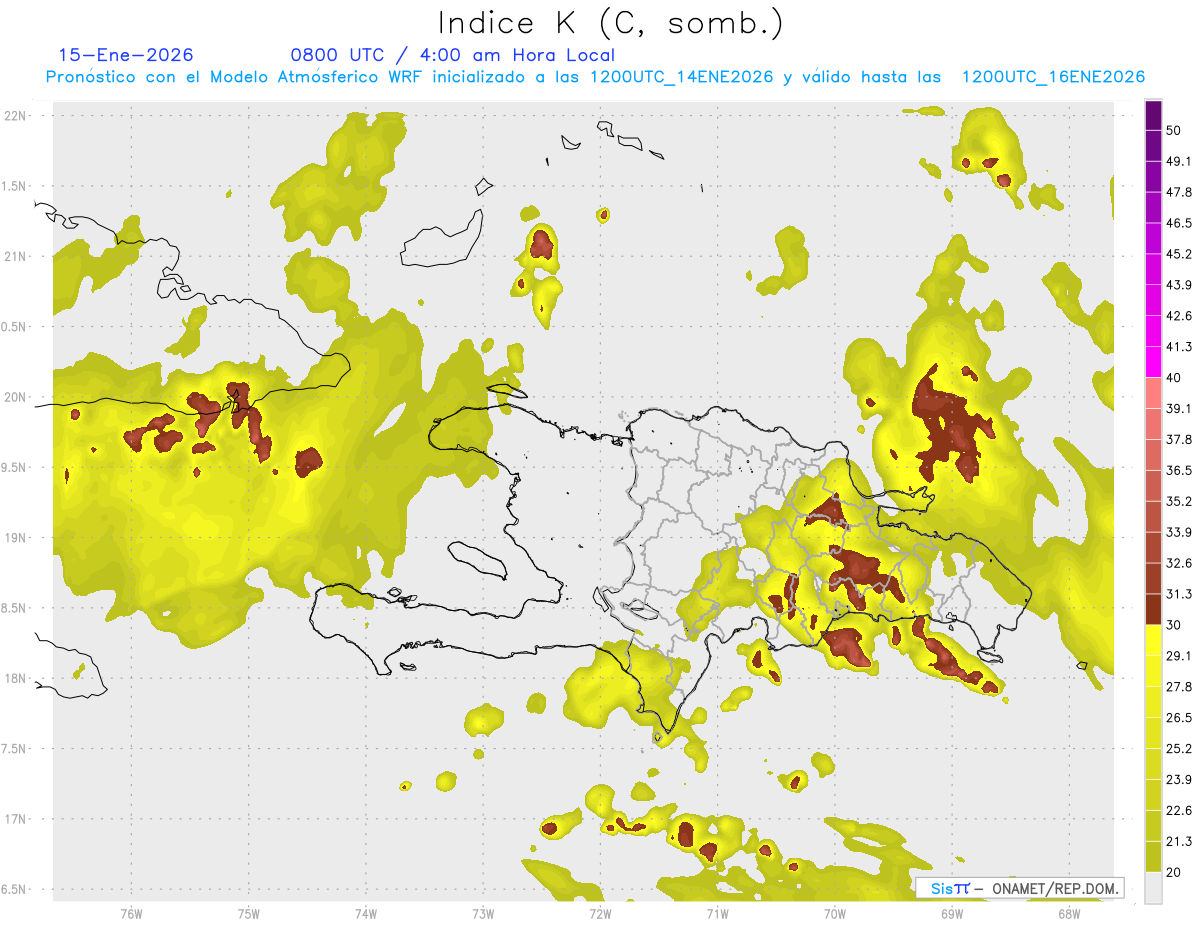
Task: Click the 25.2 value on the color scale
Action: [x=1179, y=749]
